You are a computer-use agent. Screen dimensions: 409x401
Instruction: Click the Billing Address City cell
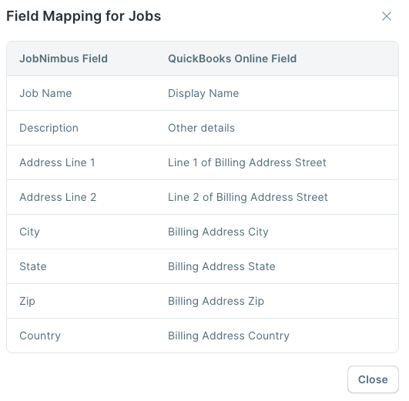[x=218, y=232]
